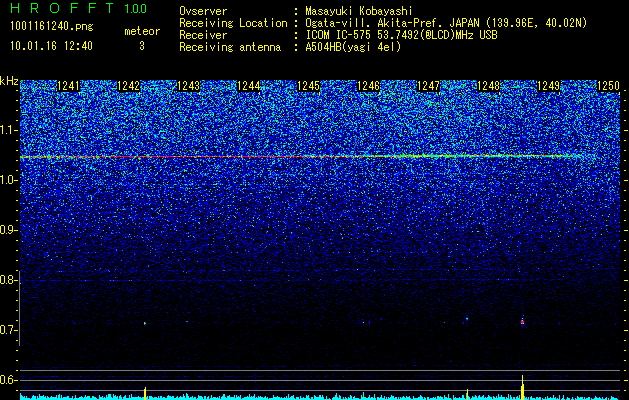Click the 1249 time marker

click(x=548, y=86)
